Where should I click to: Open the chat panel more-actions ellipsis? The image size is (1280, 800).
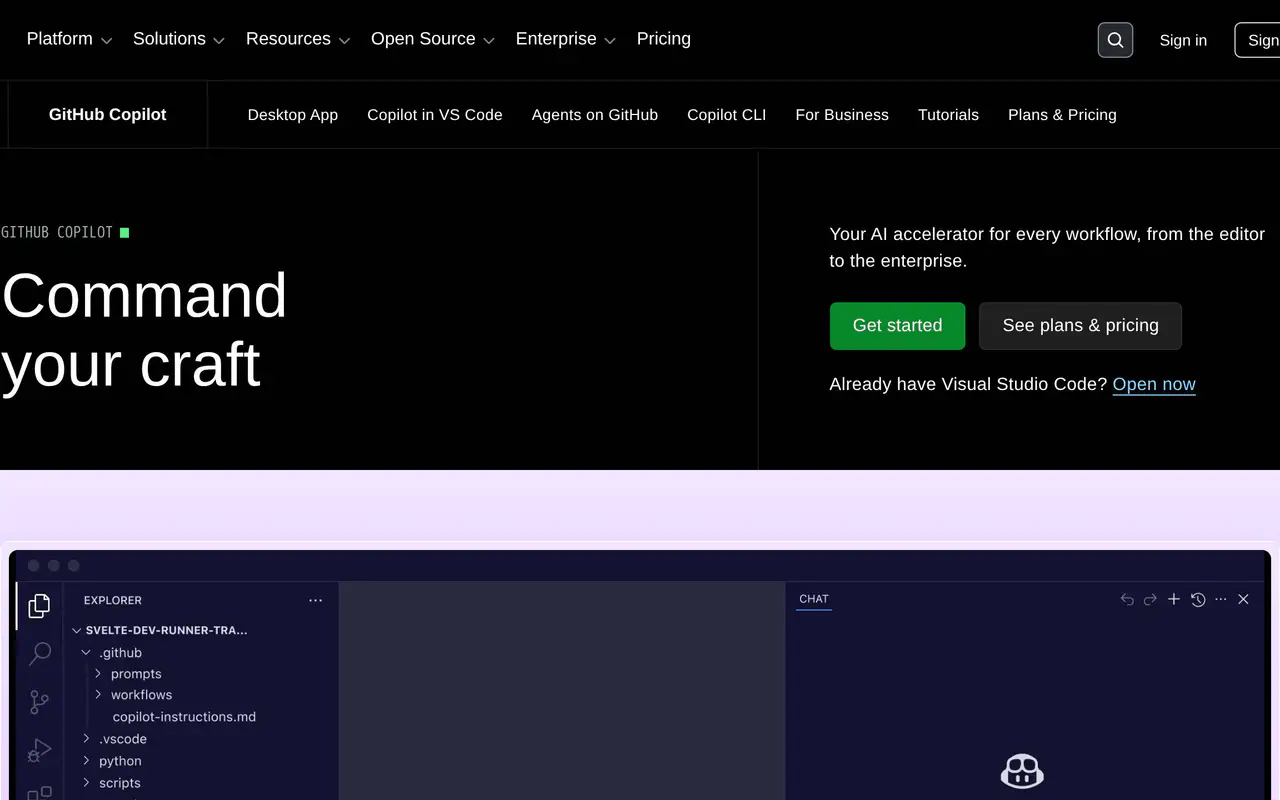click(1220, 599)
